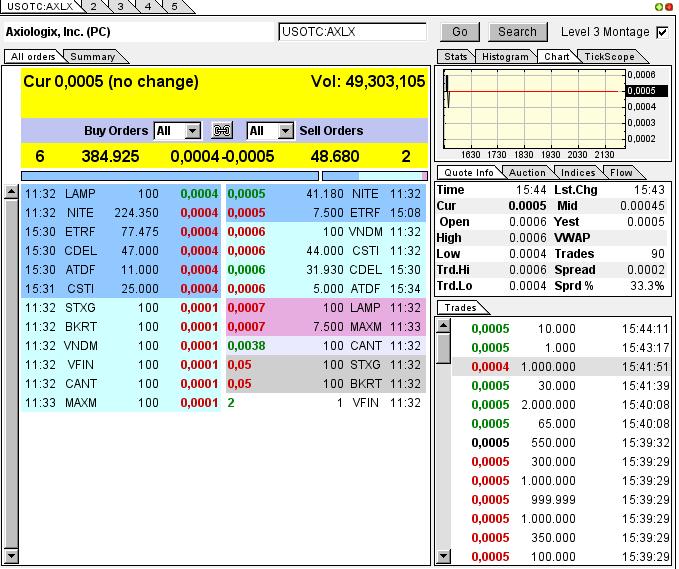
Task: Select the Chart tab
Action: tap(556, 57)
